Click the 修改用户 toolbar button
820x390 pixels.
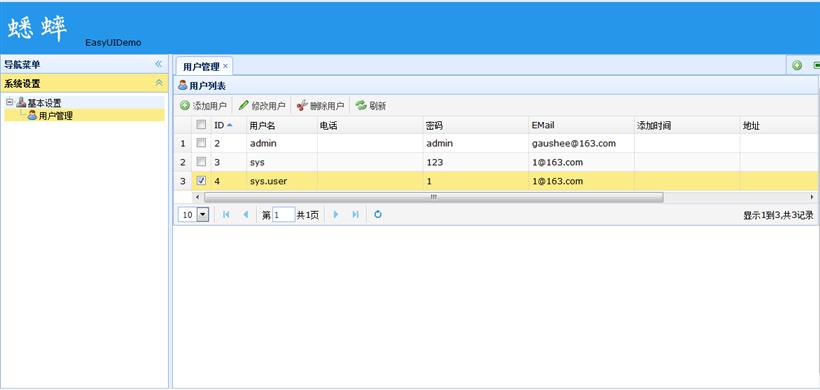(x=262, y=106)
